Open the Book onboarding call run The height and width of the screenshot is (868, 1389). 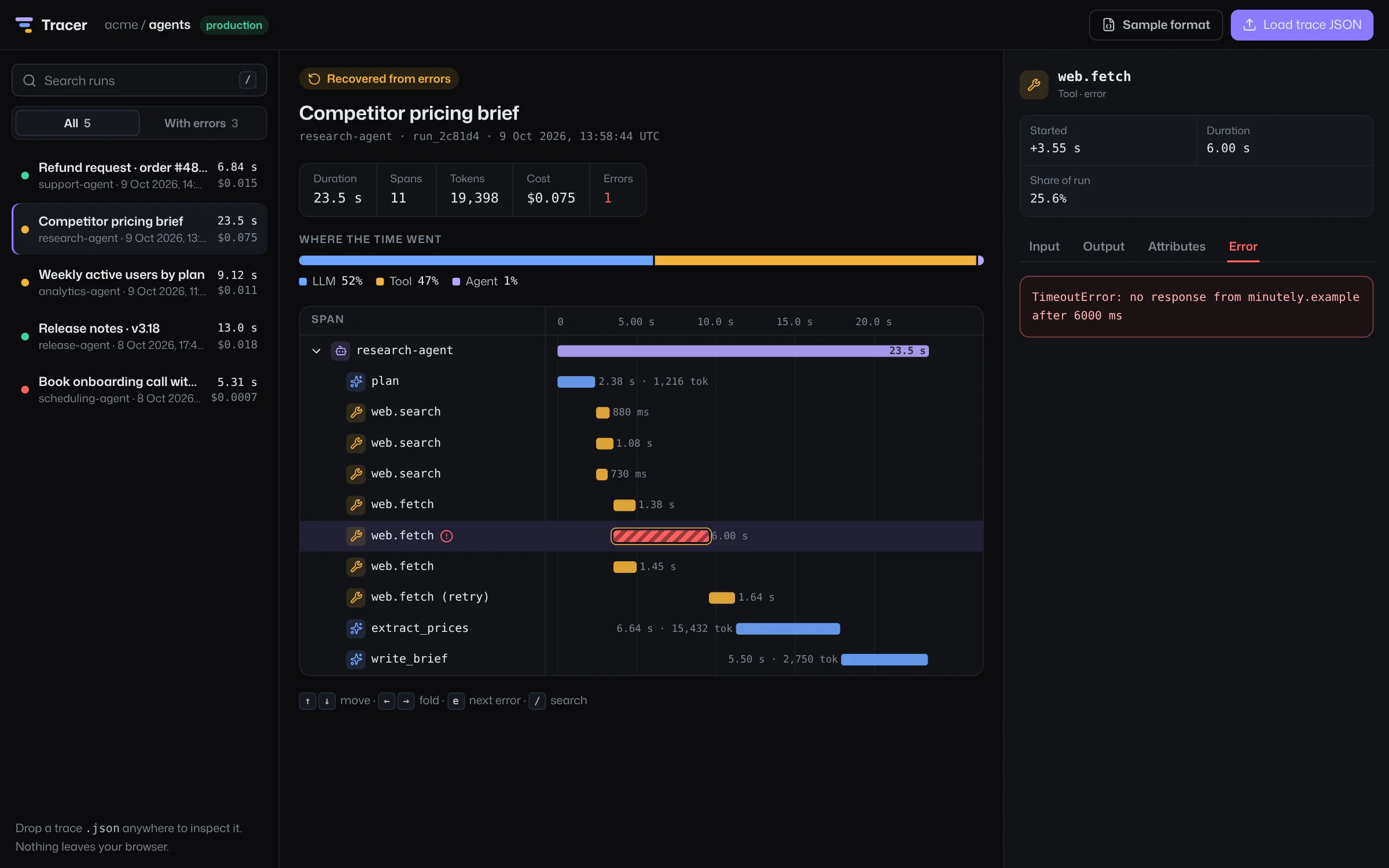[x=139, y=389]
